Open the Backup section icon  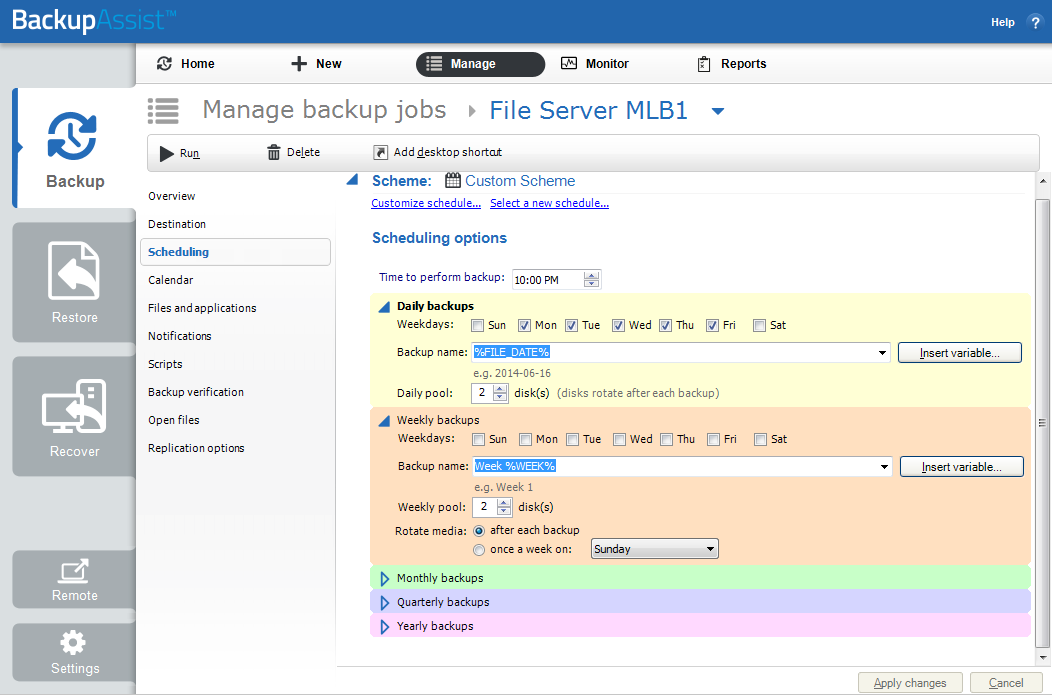(x=72, y=136)
